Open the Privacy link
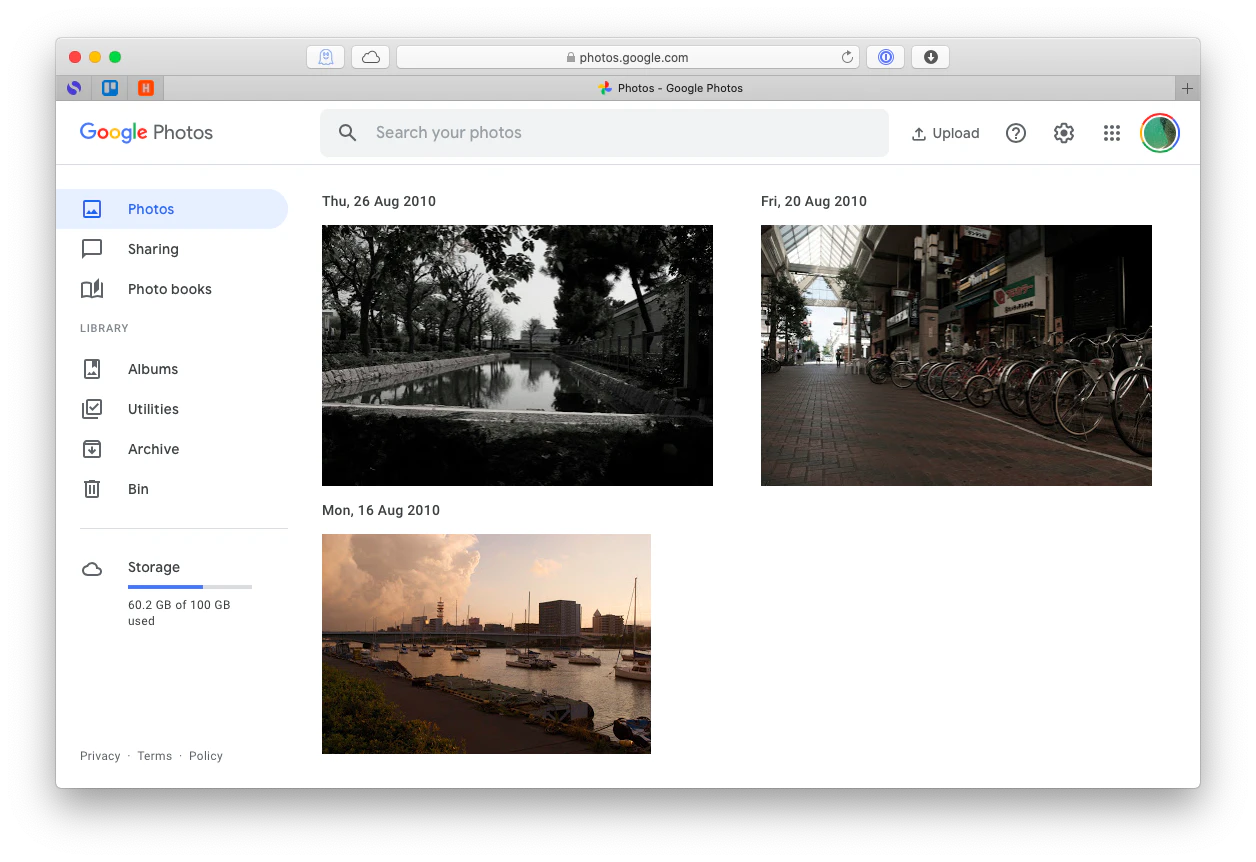This screenshot has width=1256, height=862. [100, 756]
